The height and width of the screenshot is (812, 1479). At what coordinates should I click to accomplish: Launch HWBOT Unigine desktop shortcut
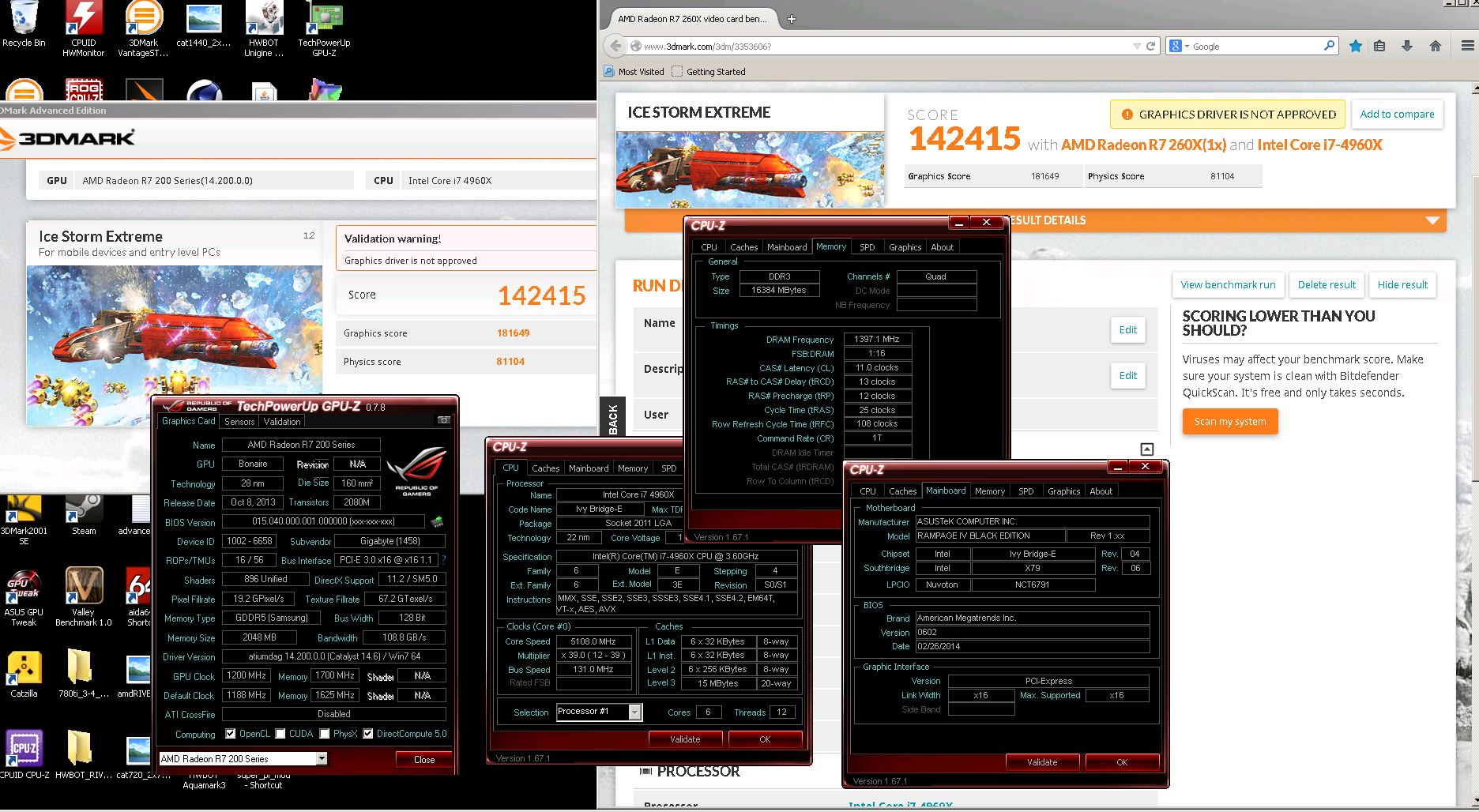pos(264,28)
